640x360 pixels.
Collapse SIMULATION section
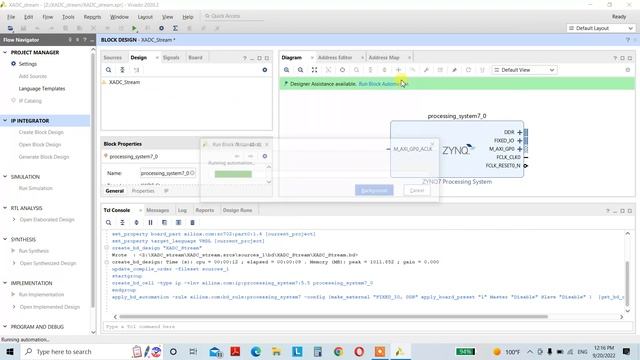(x=5, y=176)
